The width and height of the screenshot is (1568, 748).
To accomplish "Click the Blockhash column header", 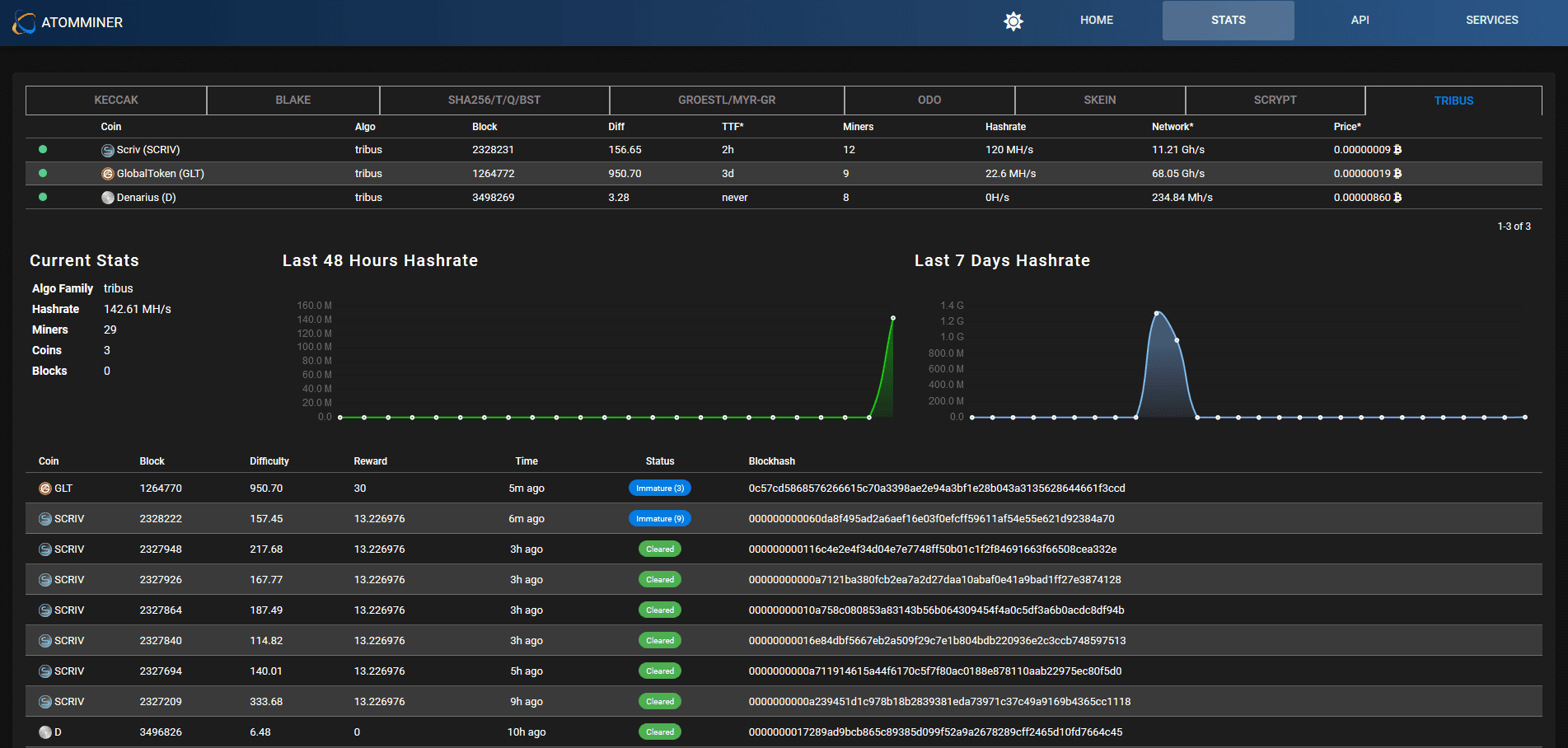I will click(772, 461).
